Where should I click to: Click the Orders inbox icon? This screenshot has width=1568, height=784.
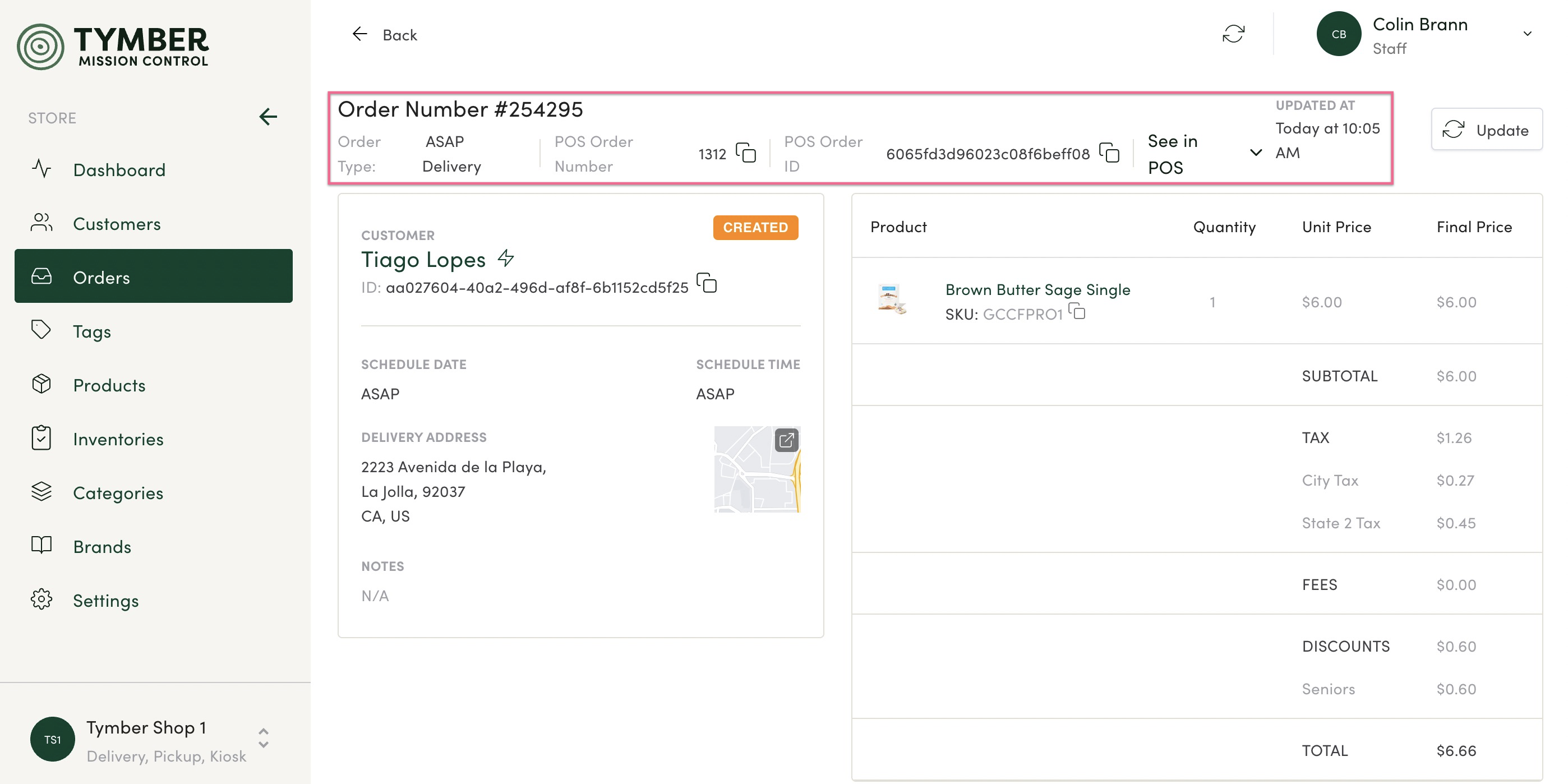point(41,276)
